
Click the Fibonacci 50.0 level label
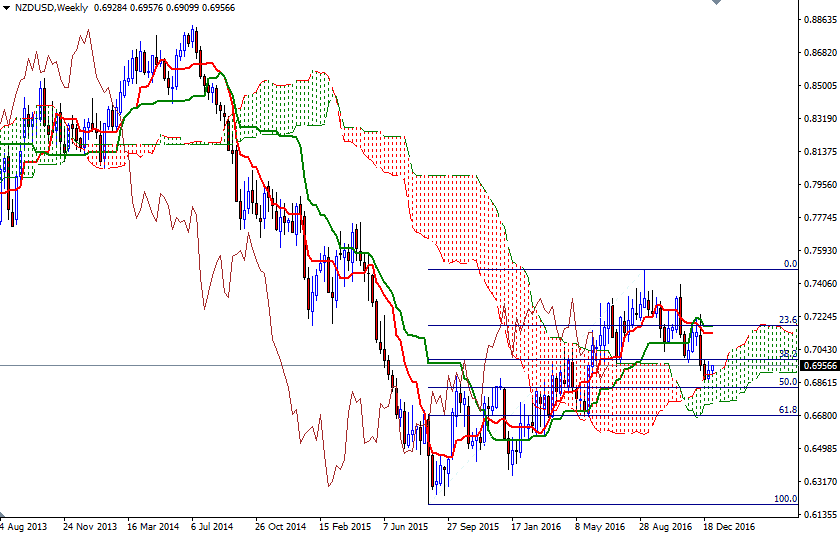(x=788, y=382)
